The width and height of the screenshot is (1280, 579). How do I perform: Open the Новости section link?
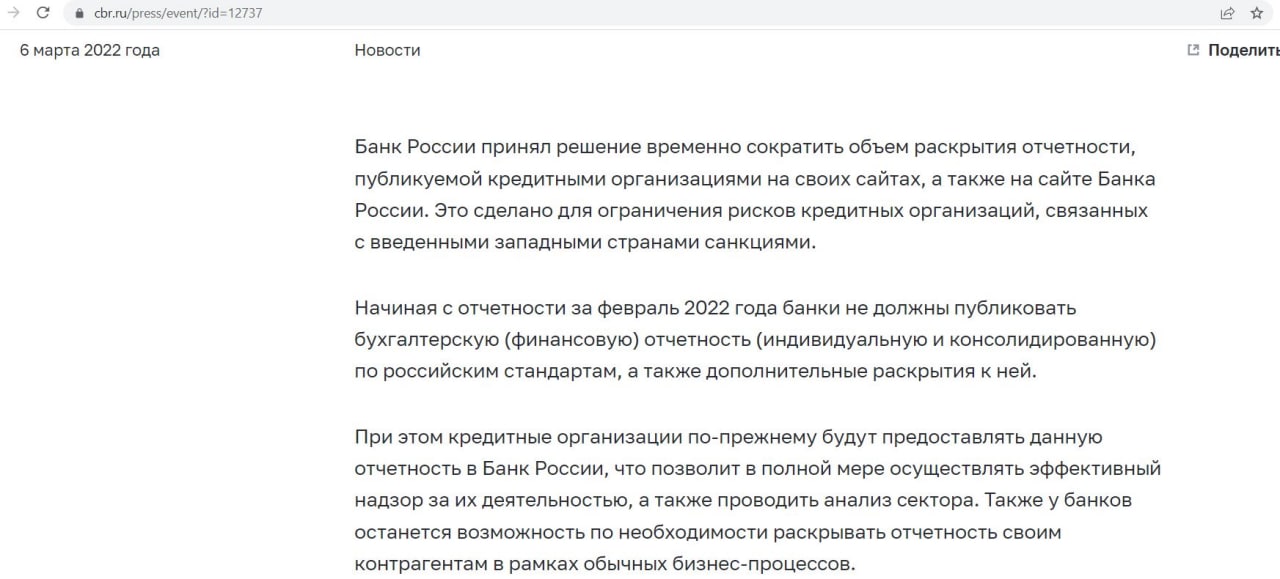pyautogui.click(x=387, y=50)
